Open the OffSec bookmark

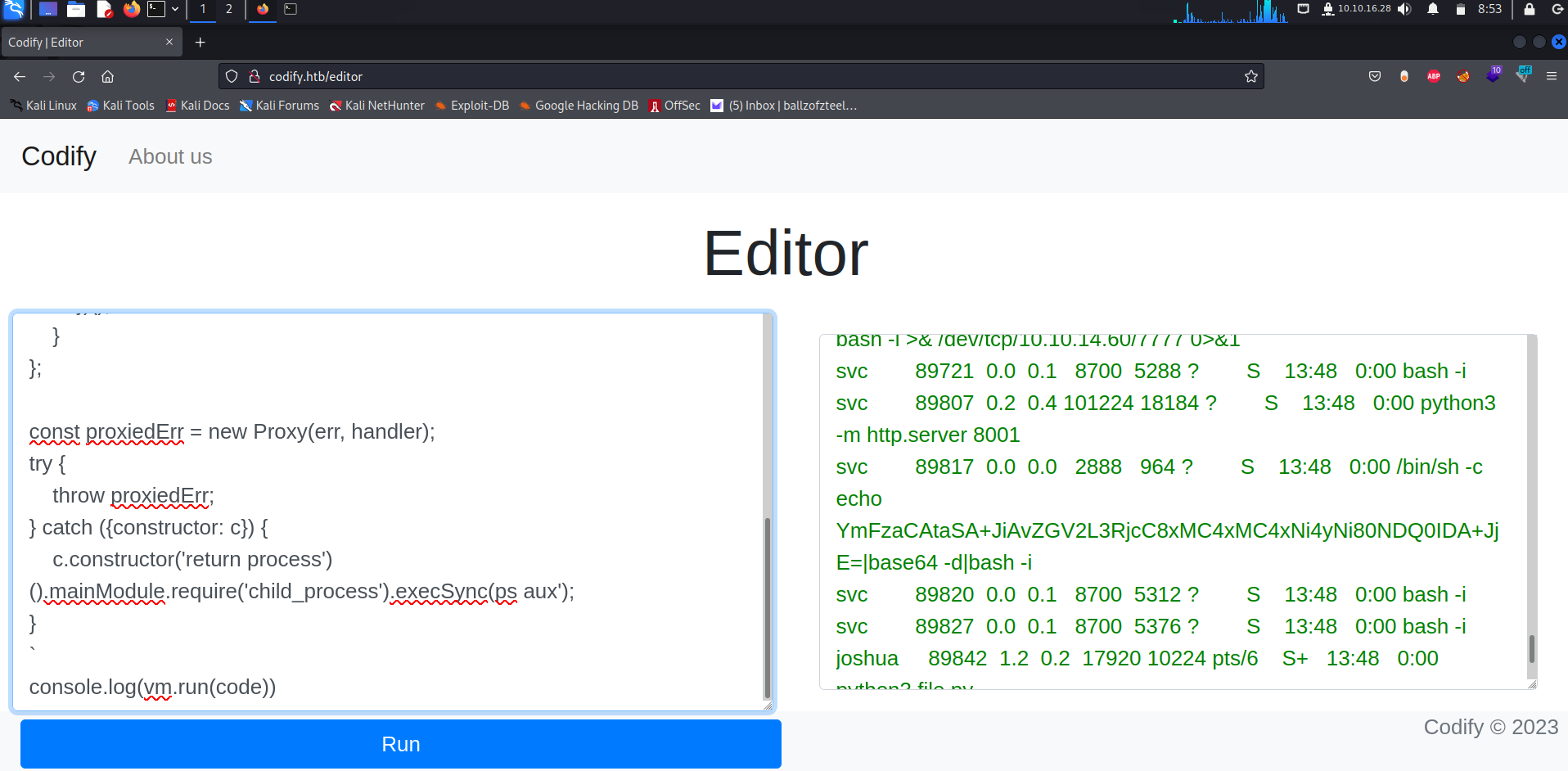pos(674,106)
